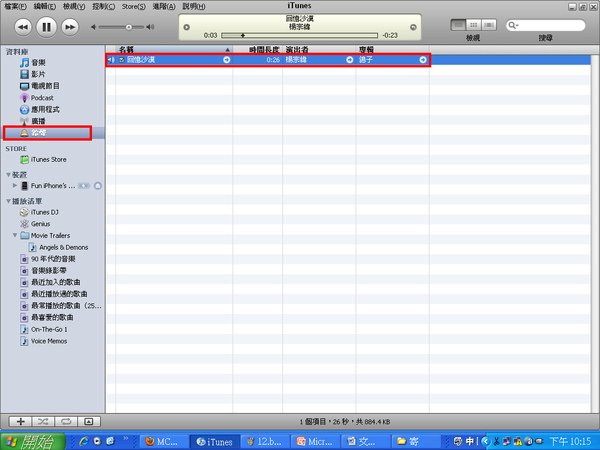
Task: Uncheck the 回憶沙漠 song checkbox
Action: tap(122, 60)
